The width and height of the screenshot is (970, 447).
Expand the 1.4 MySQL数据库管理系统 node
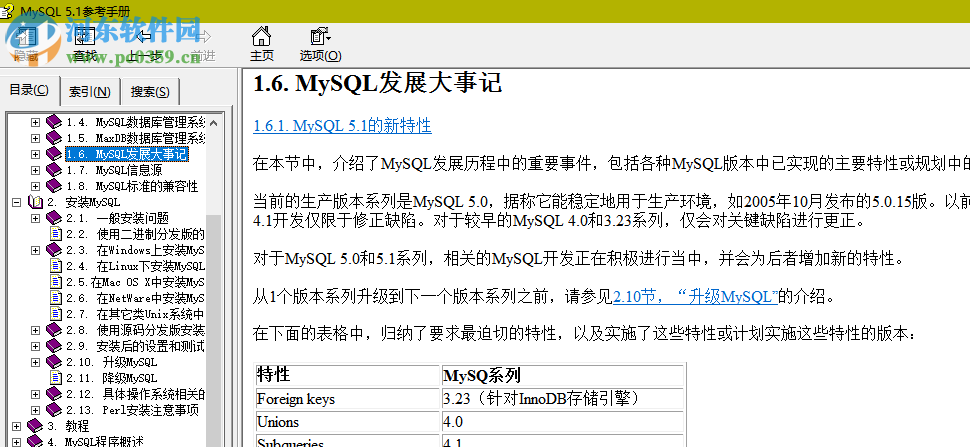click(35, 122)
